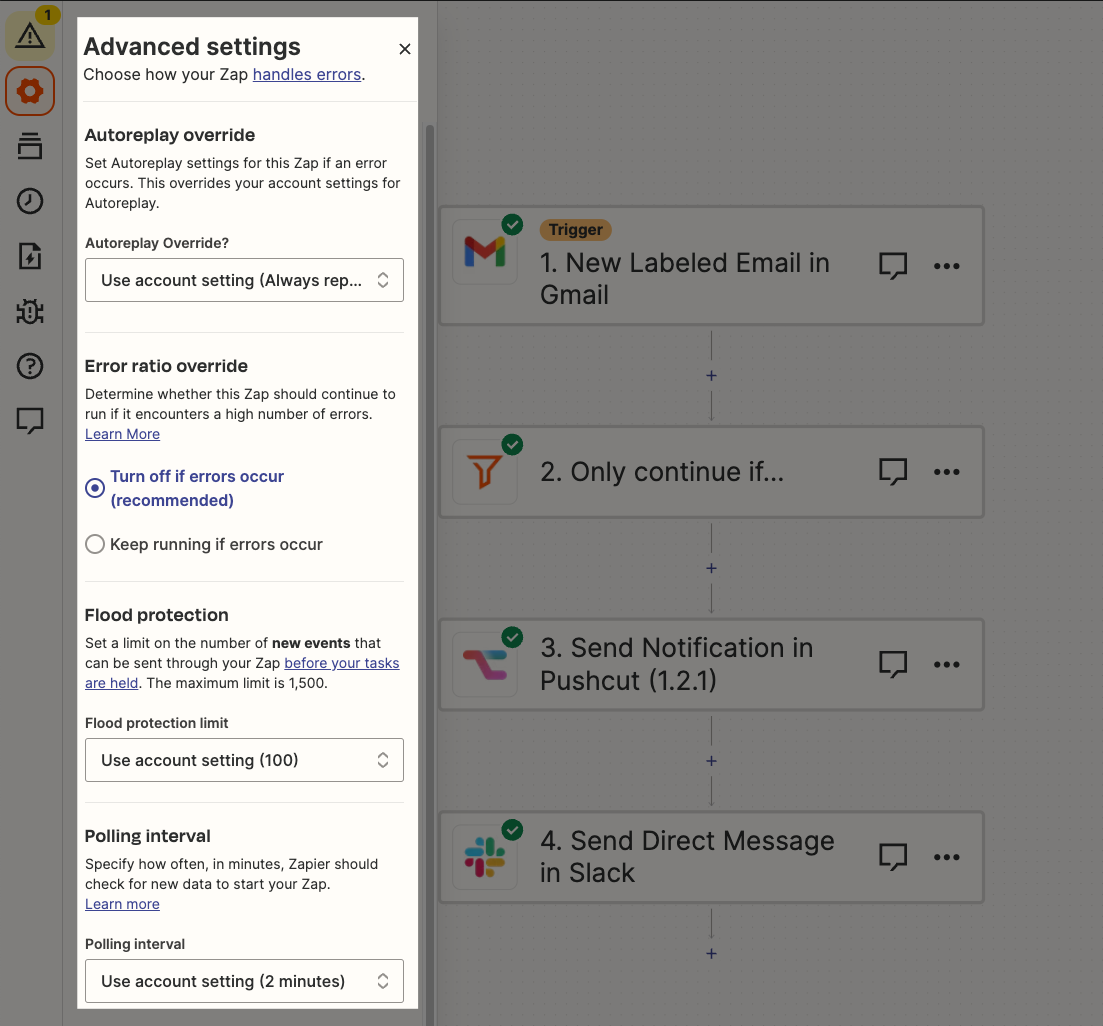
Task: Add step after Pushcut step plus icon
Action: [711, 761]
